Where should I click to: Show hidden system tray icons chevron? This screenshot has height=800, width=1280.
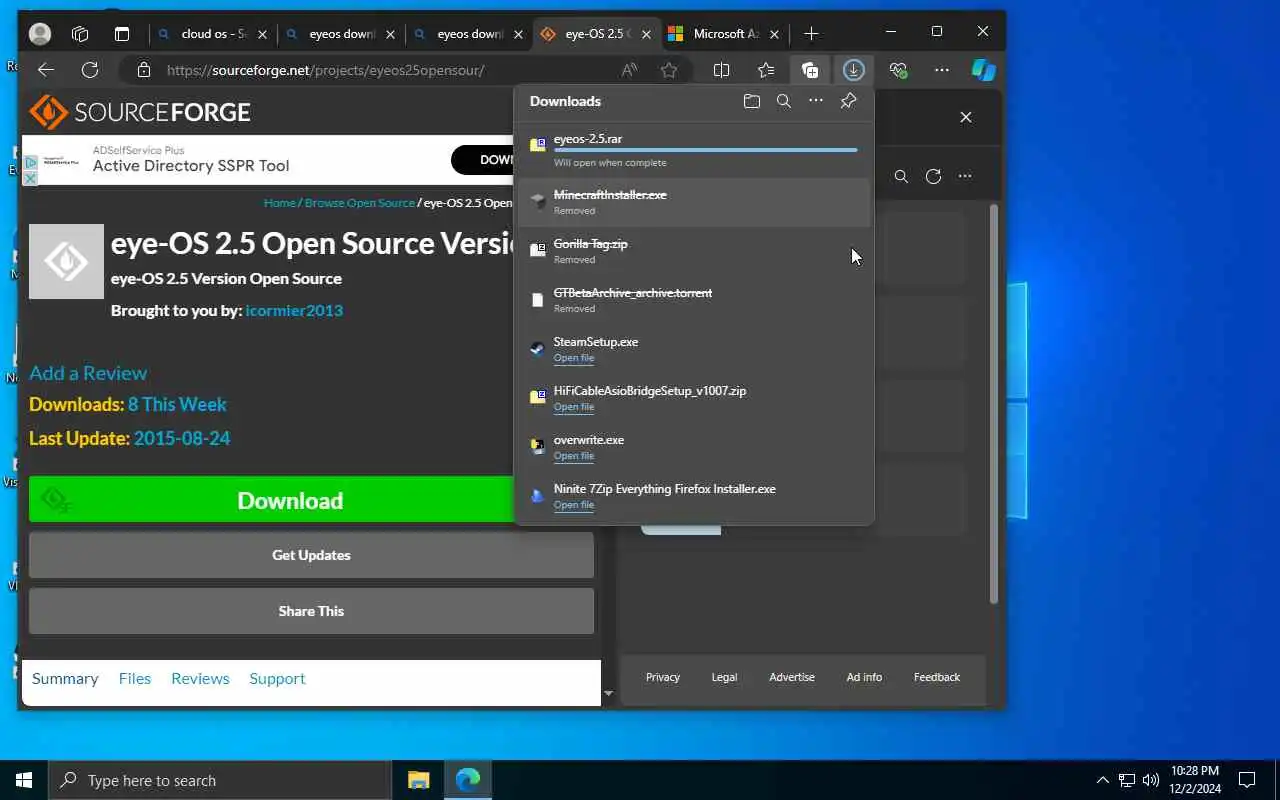pyautogui.click(x=1103, y=780)
